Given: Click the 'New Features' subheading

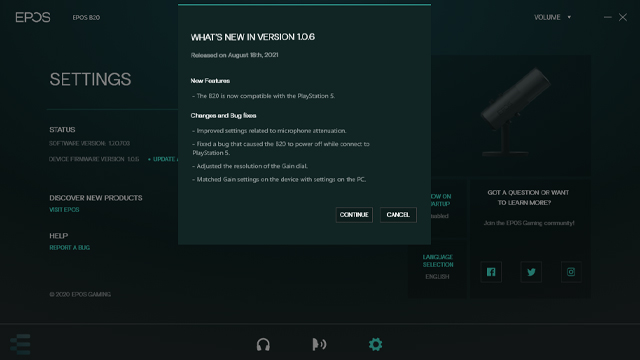Looking at the screenshot, I should pos(210,81).
